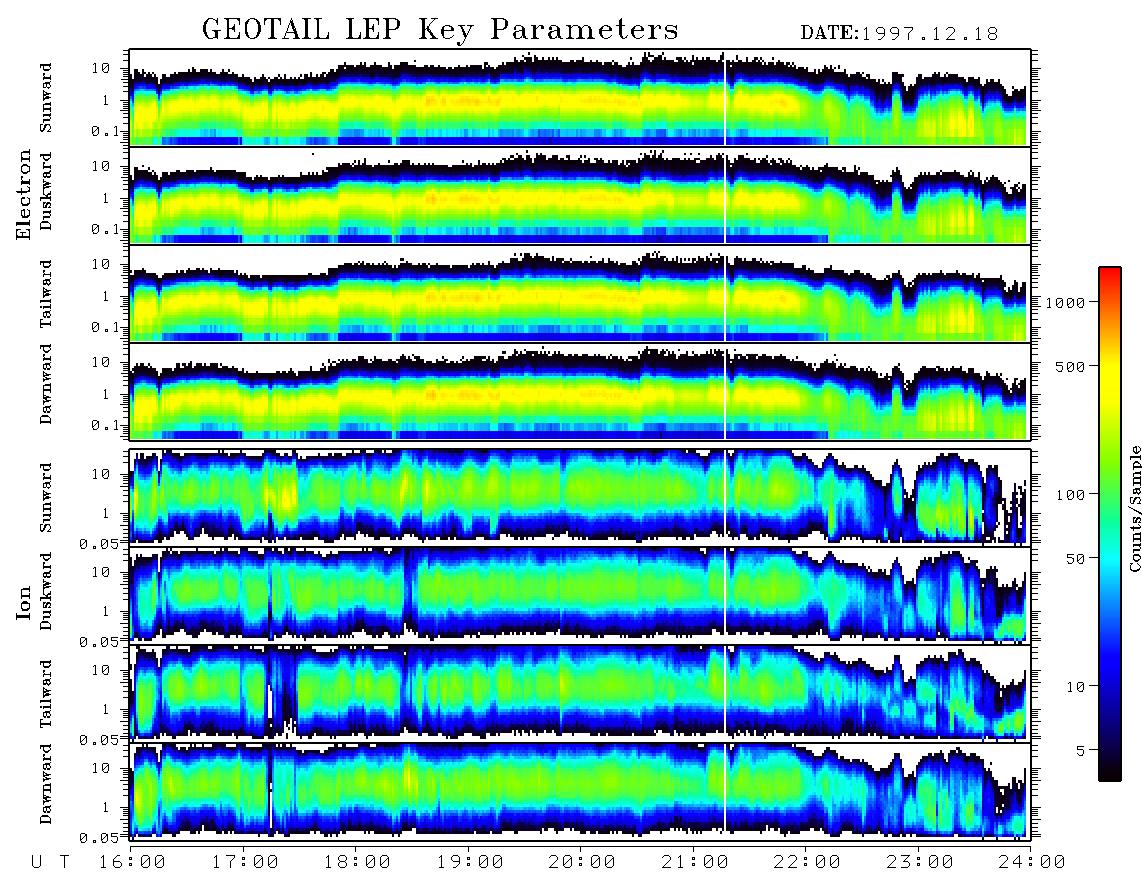Click the 17:00 time tick label
This screenshot has width=1142, height=880.
coord(245,862)
